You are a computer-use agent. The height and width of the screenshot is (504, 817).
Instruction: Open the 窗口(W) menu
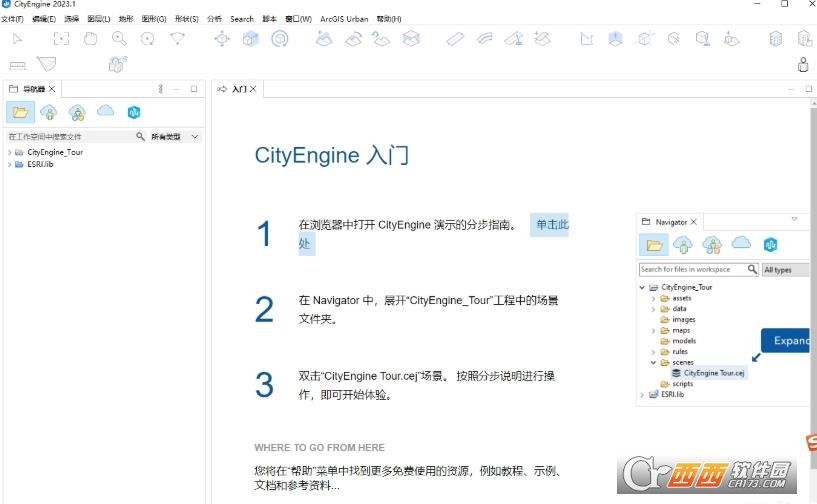pyautogui.click(x=299, y=19)
